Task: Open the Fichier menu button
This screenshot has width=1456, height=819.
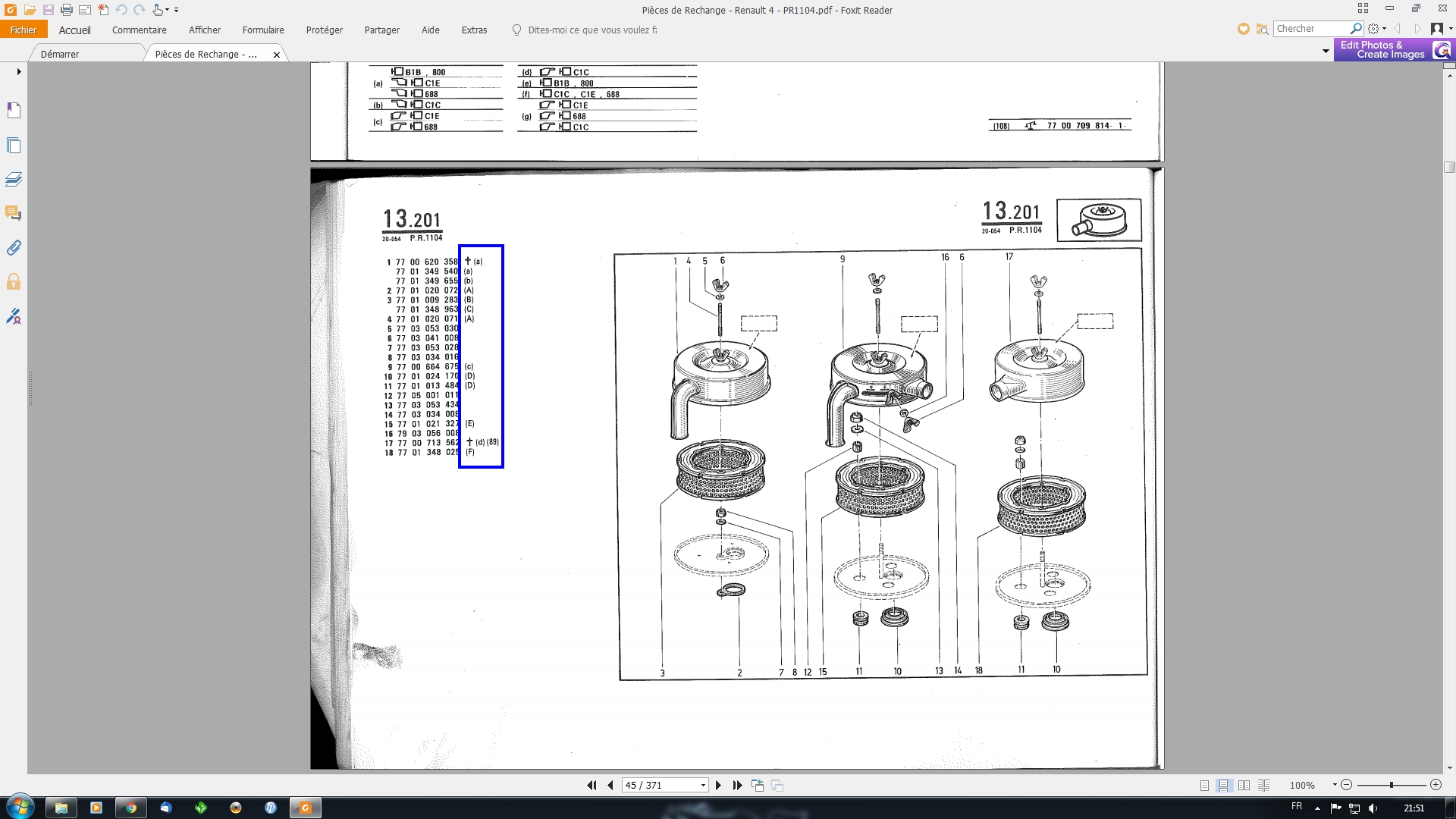Action: [x=24, y=30]
